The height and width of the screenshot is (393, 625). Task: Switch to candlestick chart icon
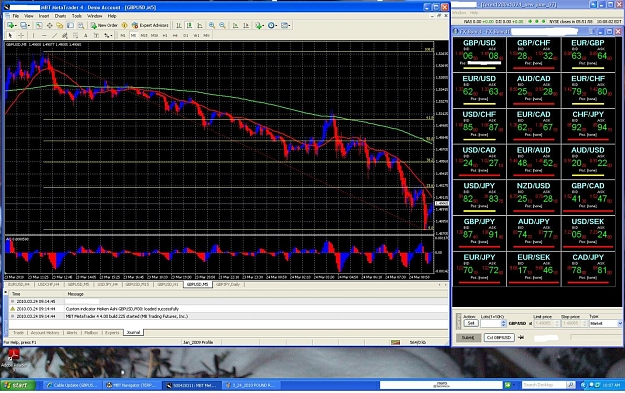189,26
